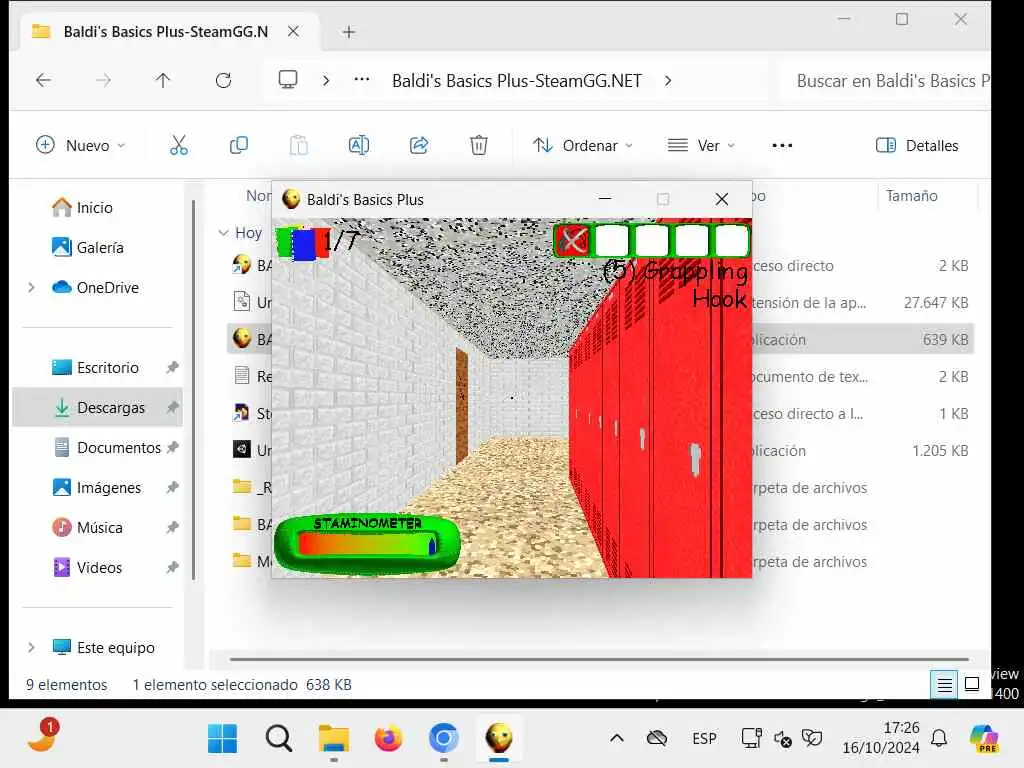Sort by the Tamaño column header

pos(912,195)
